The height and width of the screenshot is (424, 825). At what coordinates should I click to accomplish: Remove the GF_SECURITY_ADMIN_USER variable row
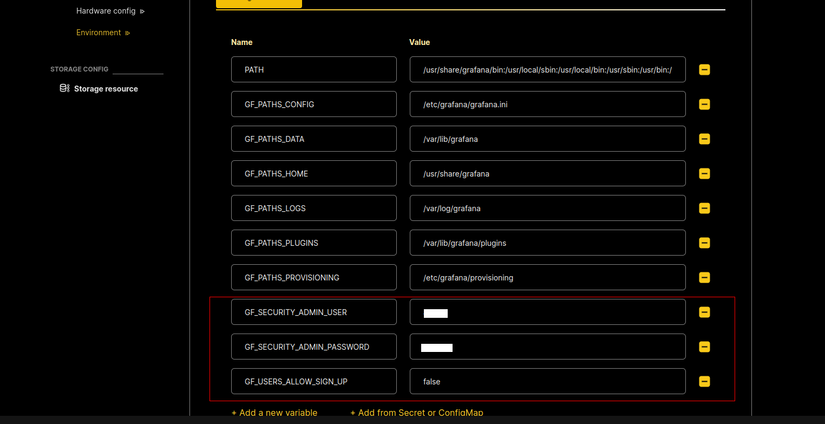(x=705, y=312)
